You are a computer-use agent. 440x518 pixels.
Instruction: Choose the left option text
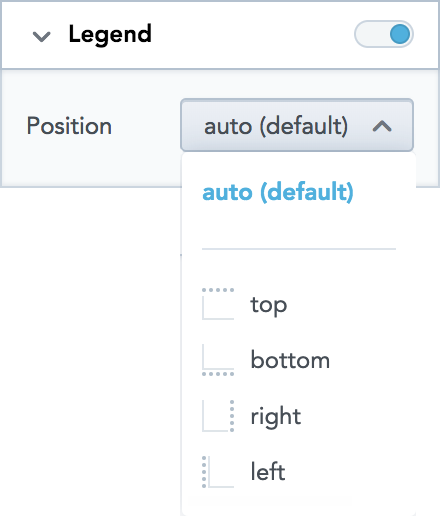click(x=268, y=471)
